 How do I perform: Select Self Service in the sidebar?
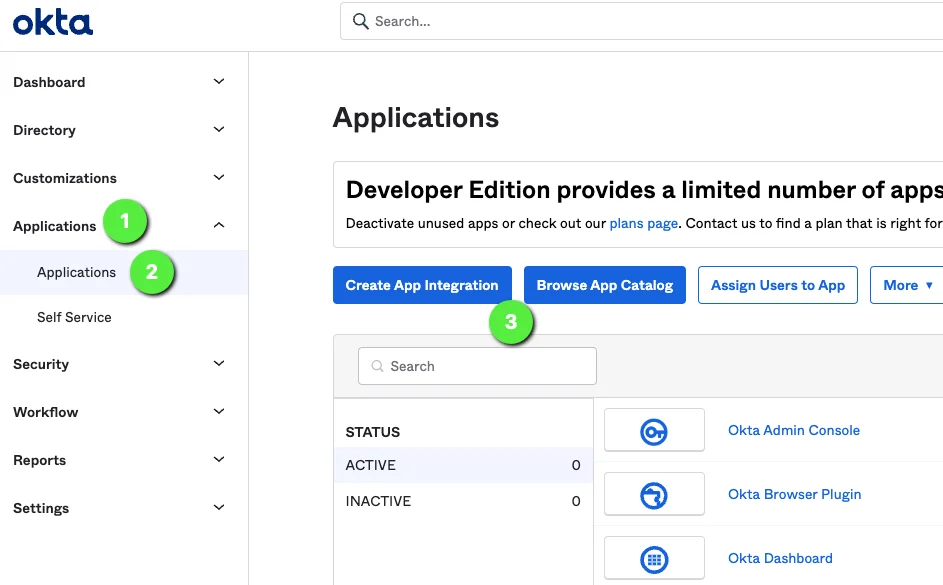(74, 317)
